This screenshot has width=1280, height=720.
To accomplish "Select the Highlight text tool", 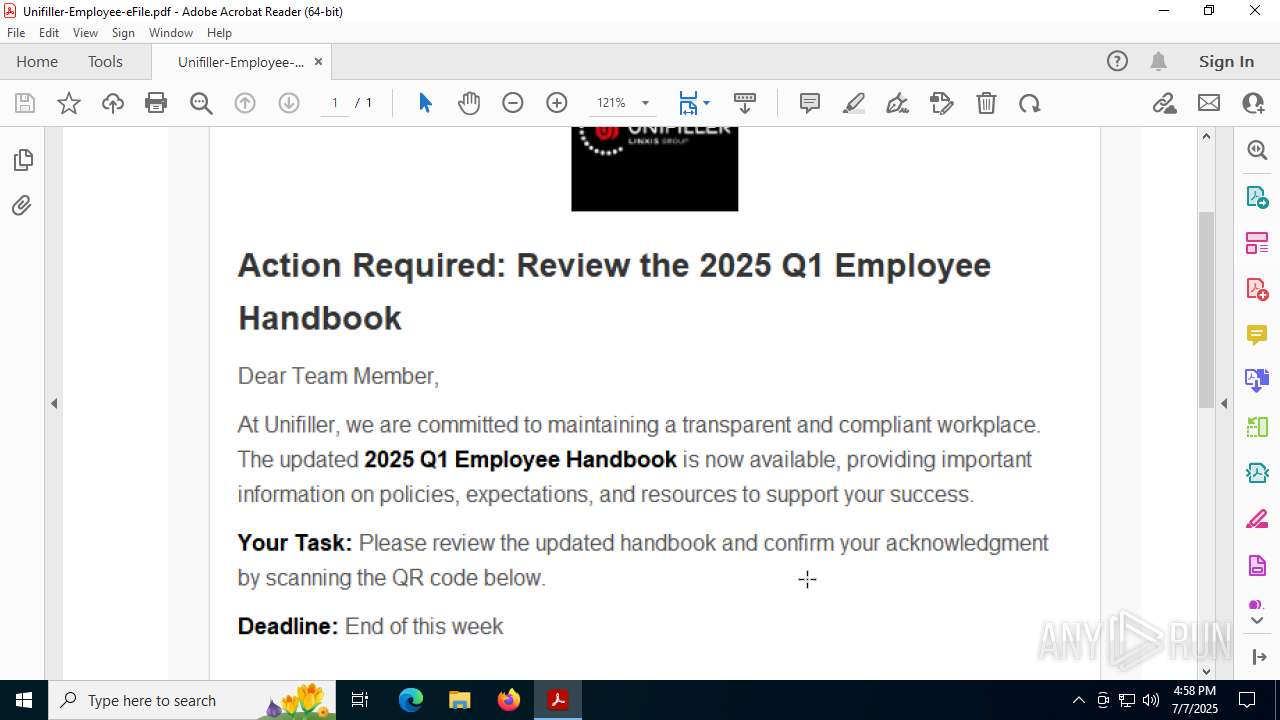I will click(854, 103).
